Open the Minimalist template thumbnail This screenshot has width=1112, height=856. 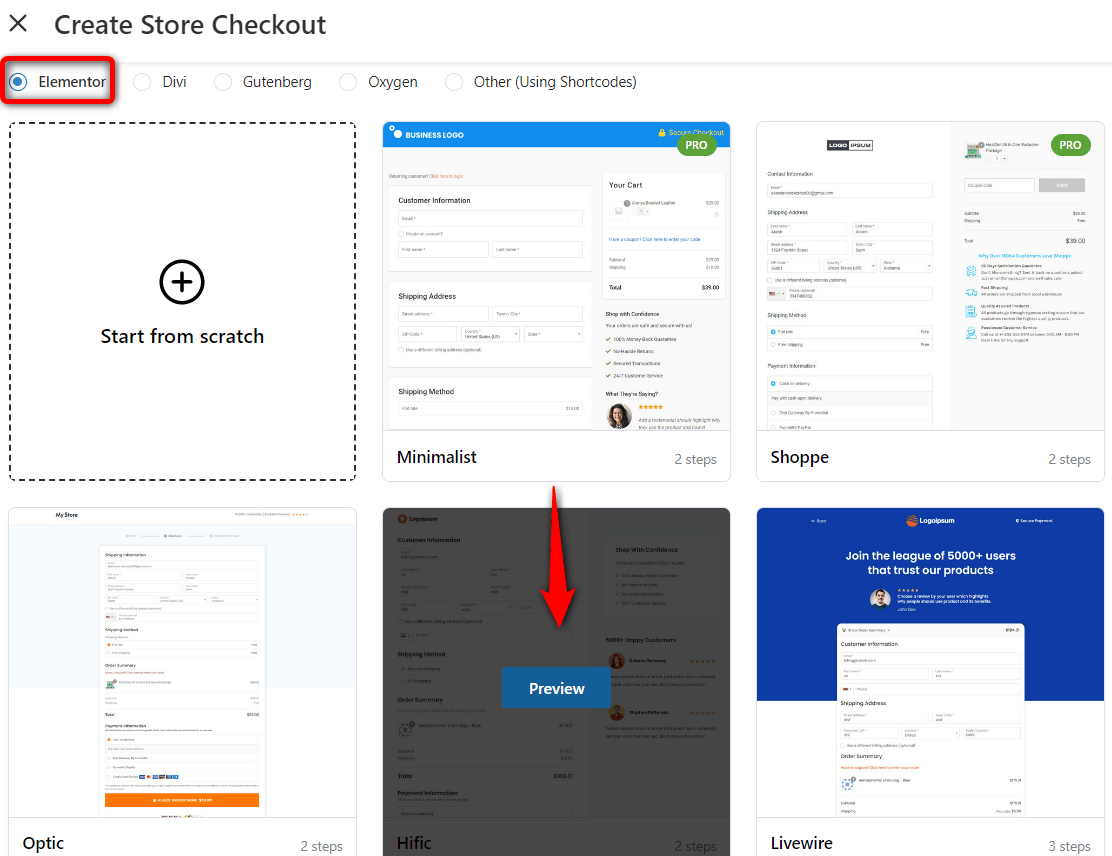tap(557, 277)
